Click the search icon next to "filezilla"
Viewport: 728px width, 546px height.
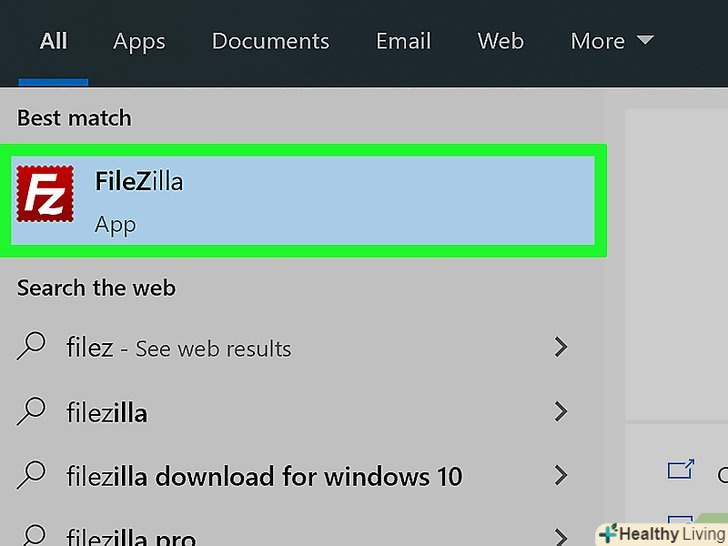(33, 411)
